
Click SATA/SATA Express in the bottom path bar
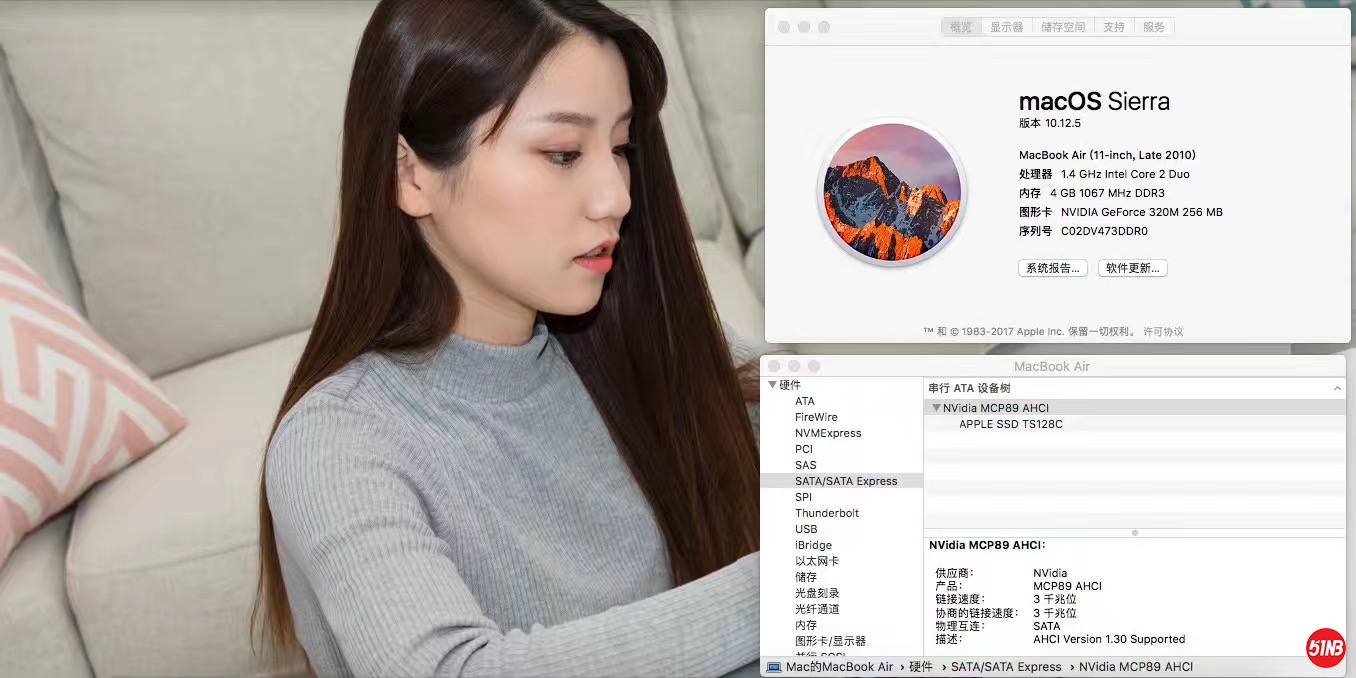click(1005, 667)
